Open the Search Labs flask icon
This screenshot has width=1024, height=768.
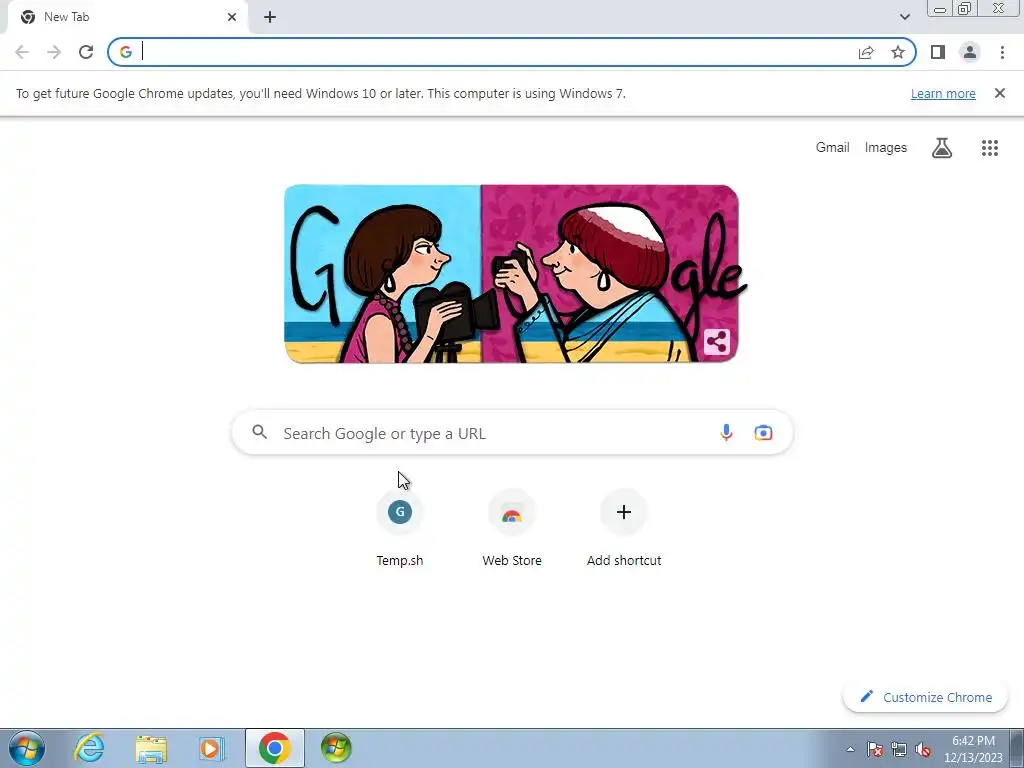942,148
